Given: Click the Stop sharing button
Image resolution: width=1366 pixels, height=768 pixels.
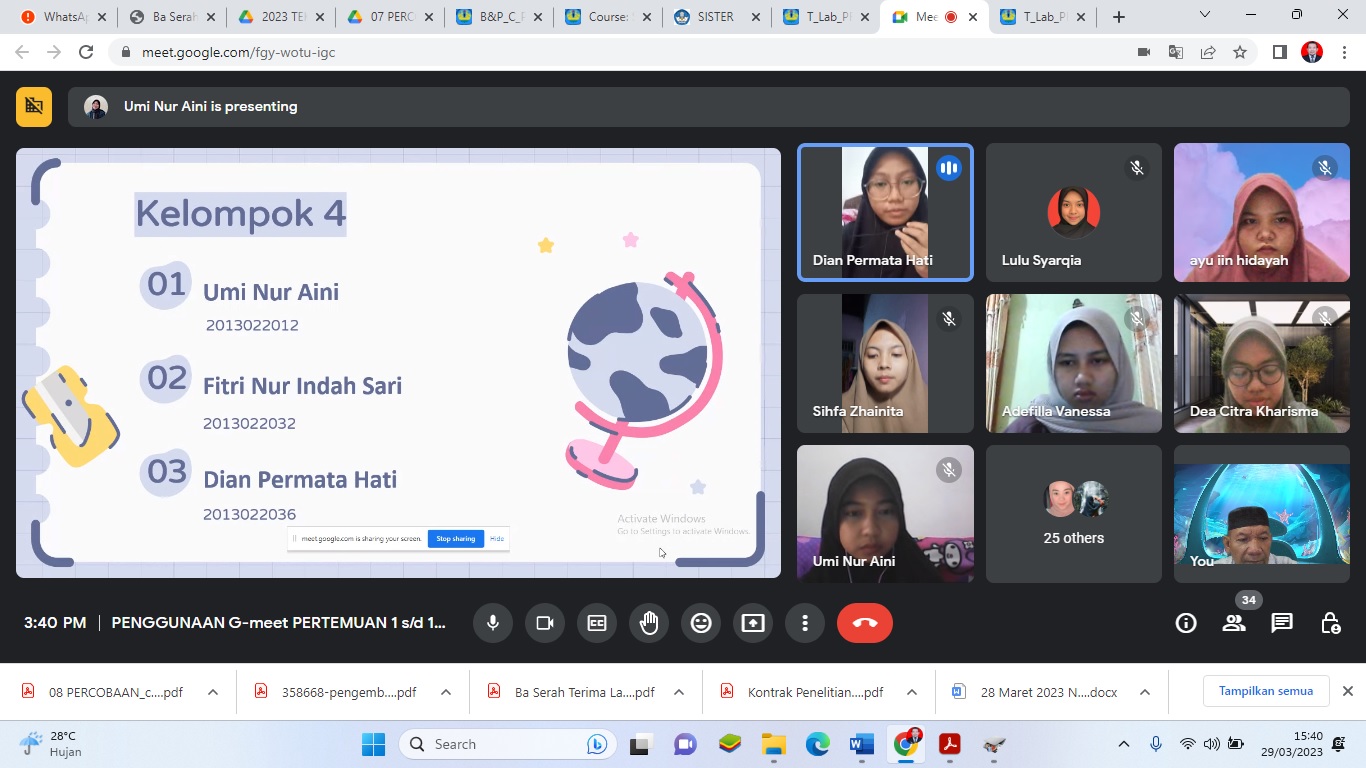Looking at the screenshot, I should click(455, 539).
